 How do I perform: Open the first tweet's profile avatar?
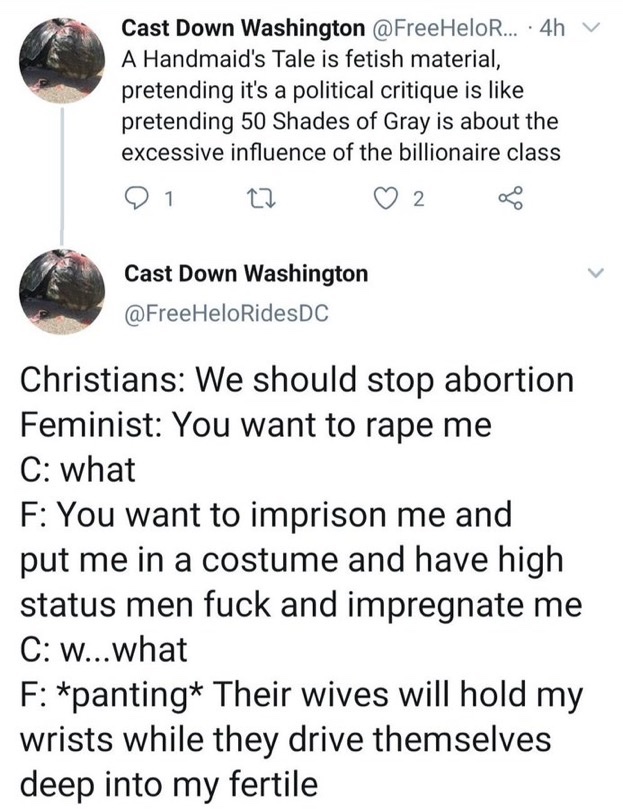point(62,60)
